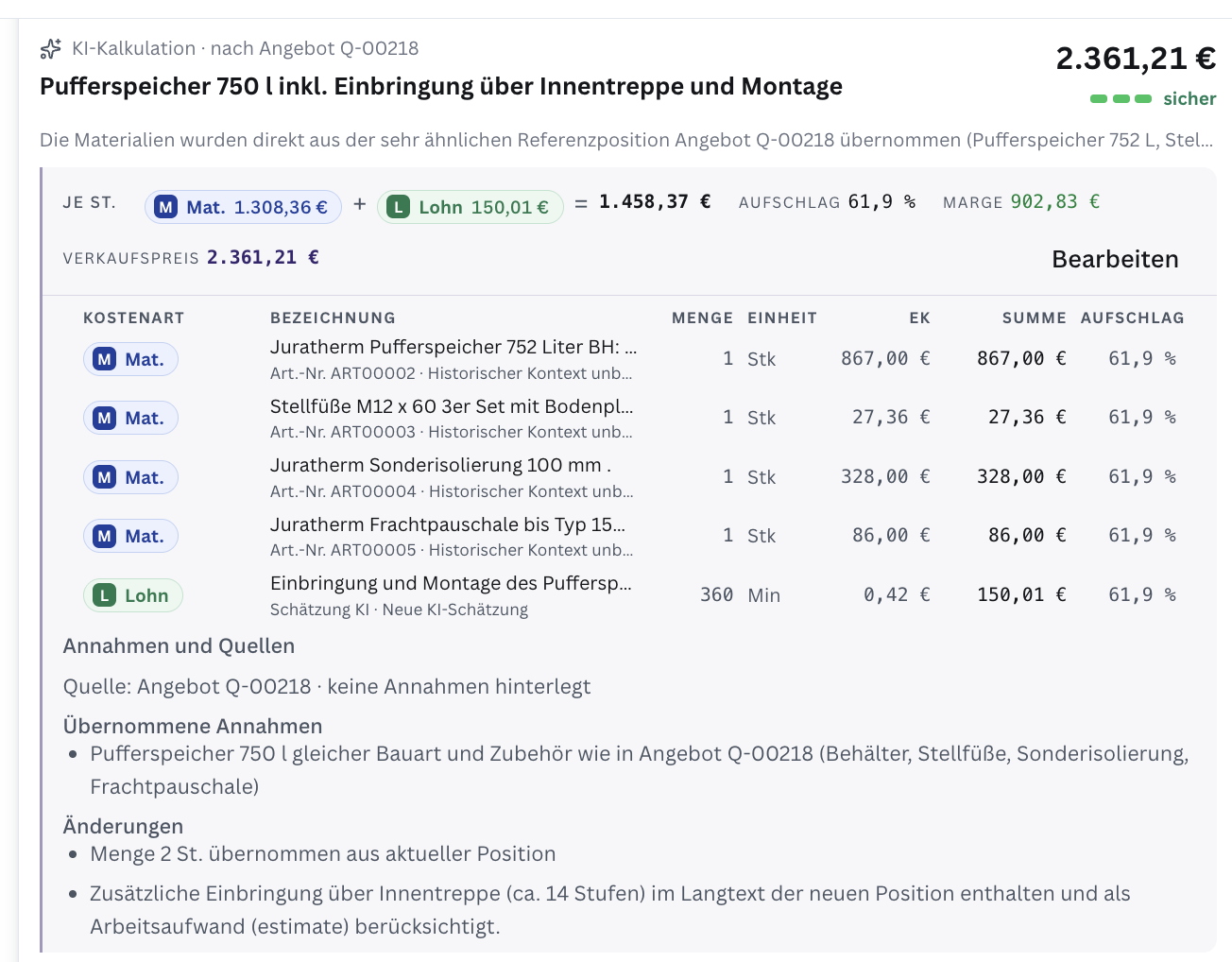The width and height of the screenshot is (1232, 962).
Task: Open the Juratherm Pufferspeicher 752 Liter item name
Action: (x=453, y=347)
